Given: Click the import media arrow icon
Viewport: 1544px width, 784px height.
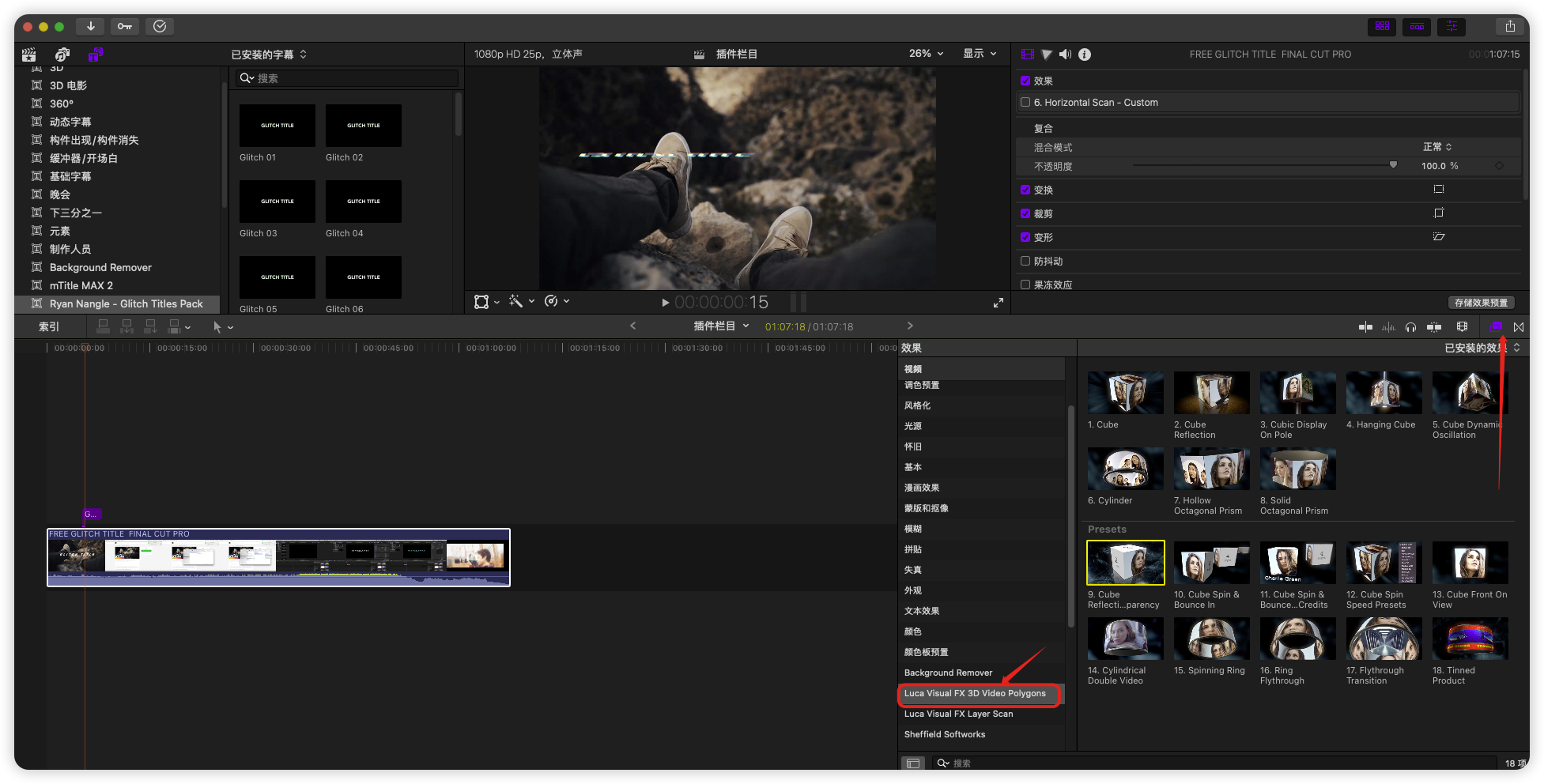Looking at the screenshot, I should click(x=91, y=26).
